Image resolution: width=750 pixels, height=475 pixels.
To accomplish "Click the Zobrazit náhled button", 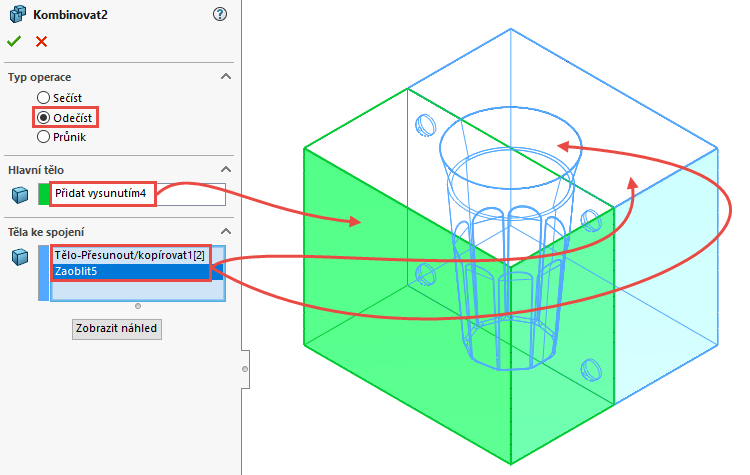I will (117, 329).
